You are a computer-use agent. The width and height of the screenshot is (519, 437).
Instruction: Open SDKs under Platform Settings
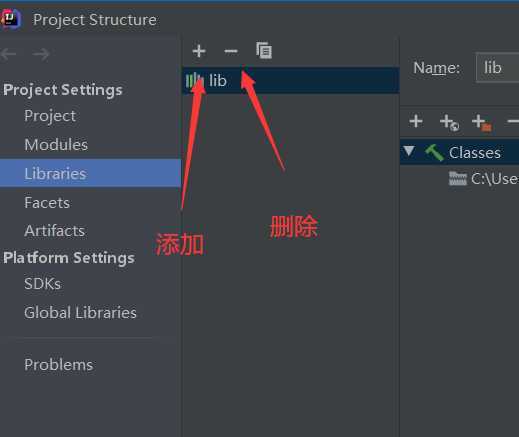point(42,284)
